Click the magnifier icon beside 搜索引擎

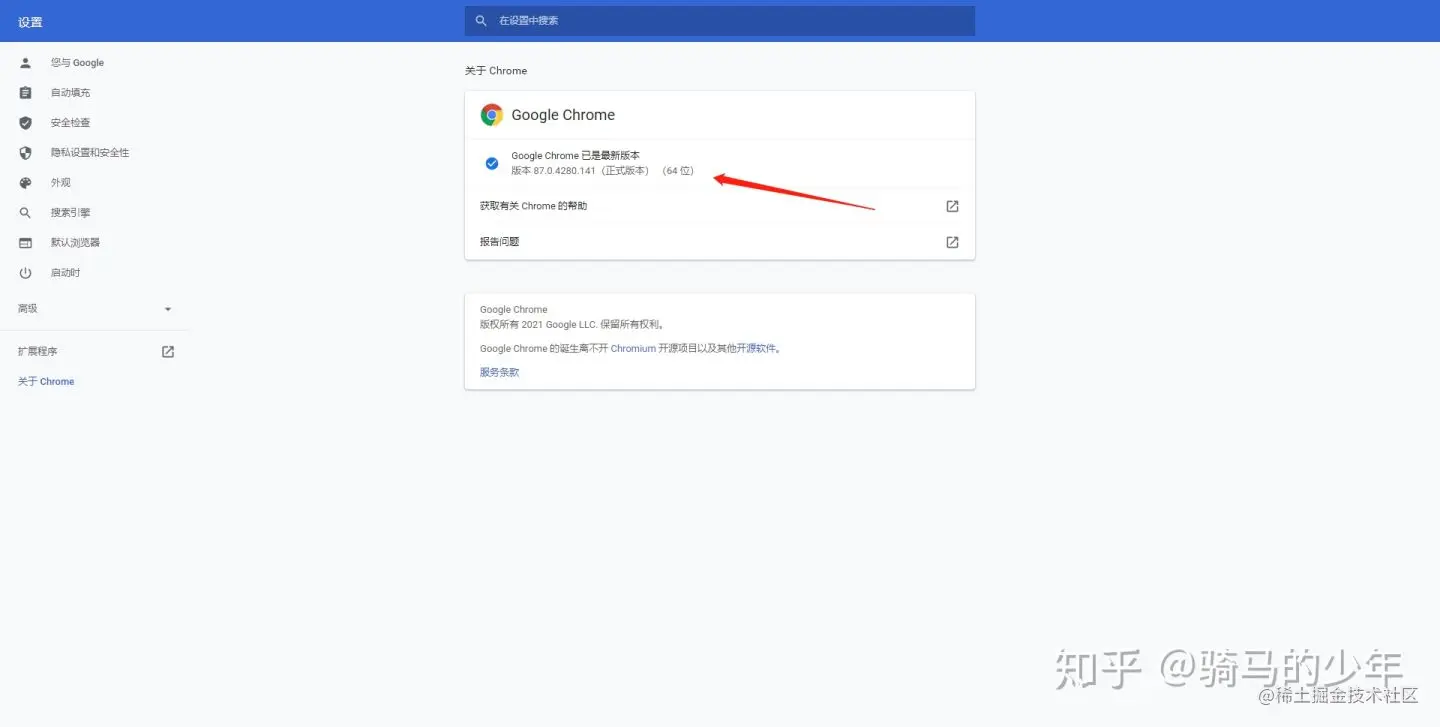coord(26,213)
